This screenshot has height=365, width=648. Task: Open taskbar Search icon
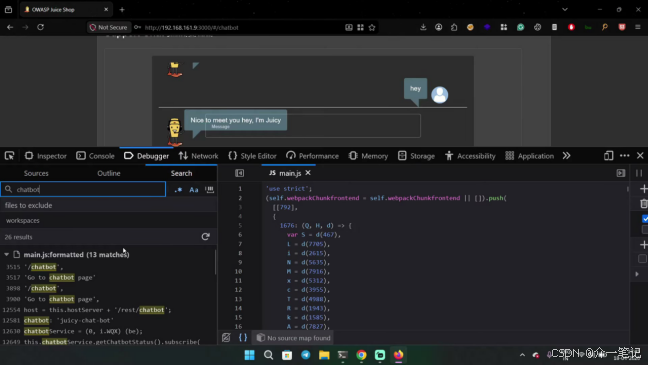tap(269, 355)
